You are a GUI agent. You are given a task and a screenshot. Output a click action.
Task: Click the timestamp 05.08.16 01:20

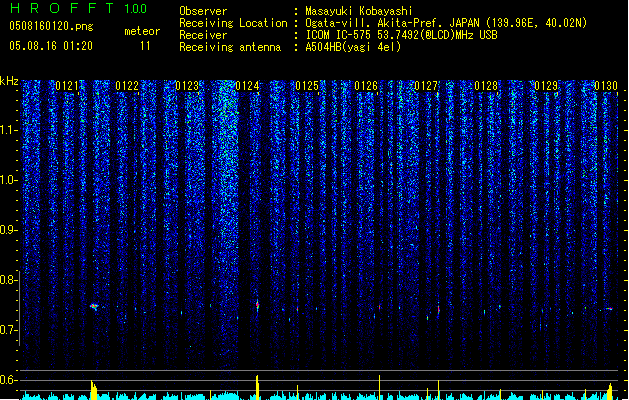coord(51,46)
